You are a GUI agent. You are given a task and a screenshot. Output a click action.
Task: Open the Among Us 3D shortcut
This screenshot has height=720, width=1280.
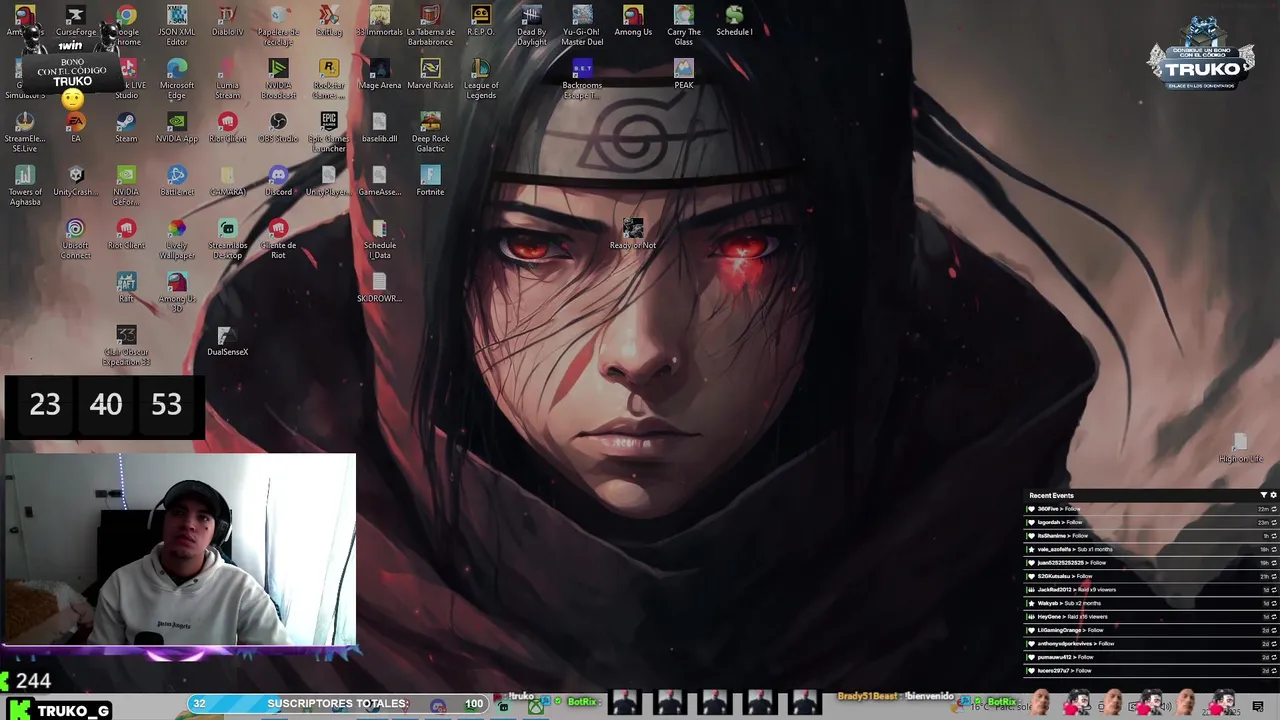coord(177,292)
